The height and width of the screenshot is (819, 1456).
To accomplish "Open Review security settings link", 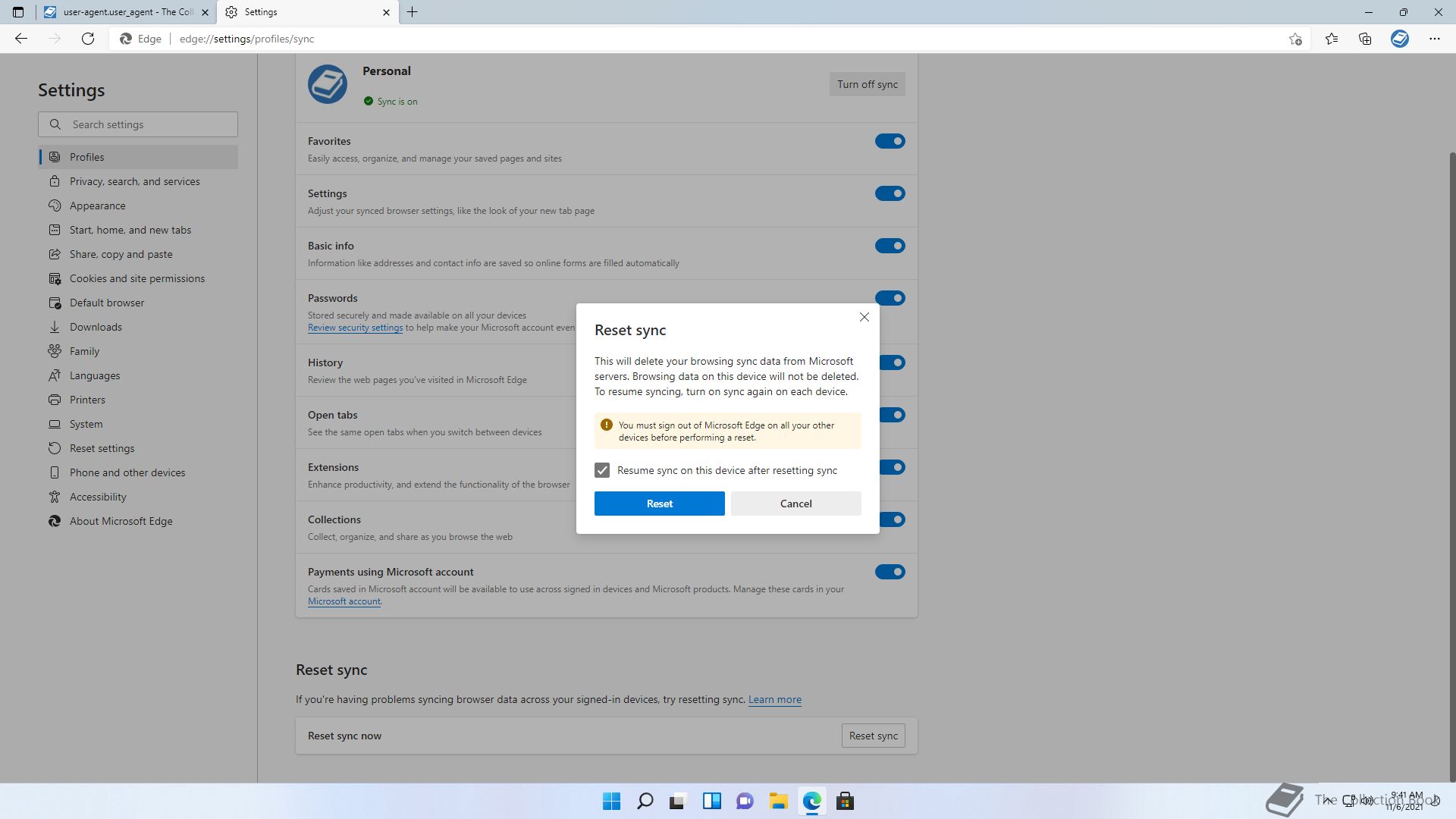I will [355, 328].
